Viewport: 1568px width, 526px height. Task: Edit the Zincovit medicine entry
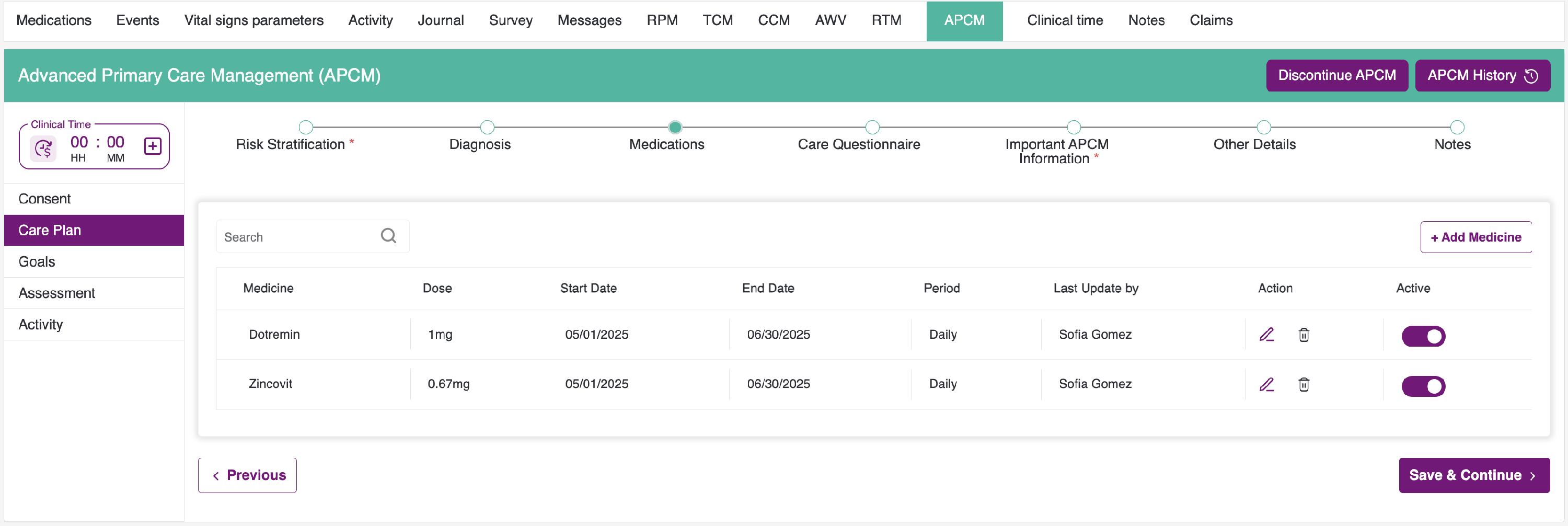point(1267,384)
